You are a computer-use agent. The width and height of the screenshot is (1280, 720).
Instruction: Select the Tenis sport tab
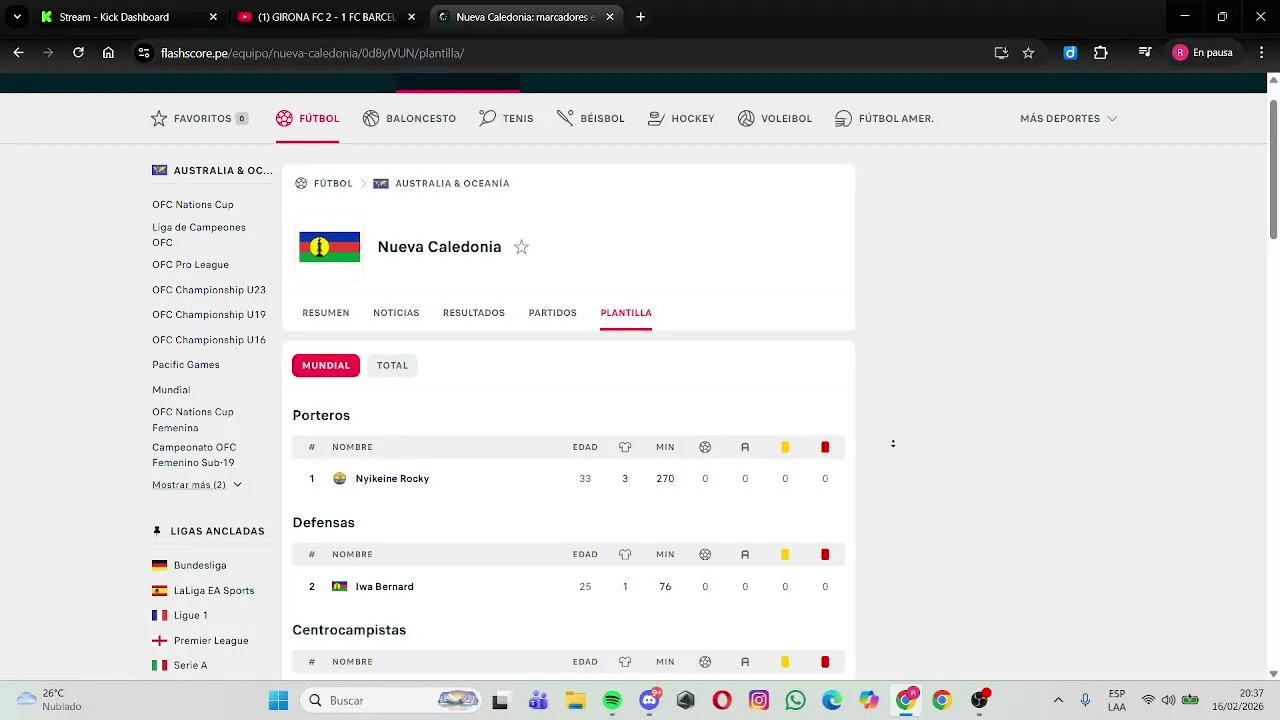506,118
